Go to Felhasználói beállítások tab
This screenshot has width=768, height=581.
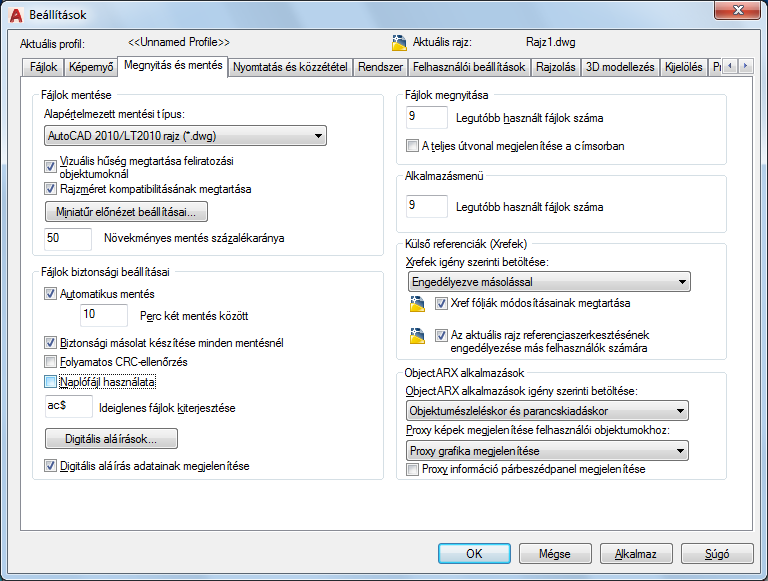tap(469, 67)
